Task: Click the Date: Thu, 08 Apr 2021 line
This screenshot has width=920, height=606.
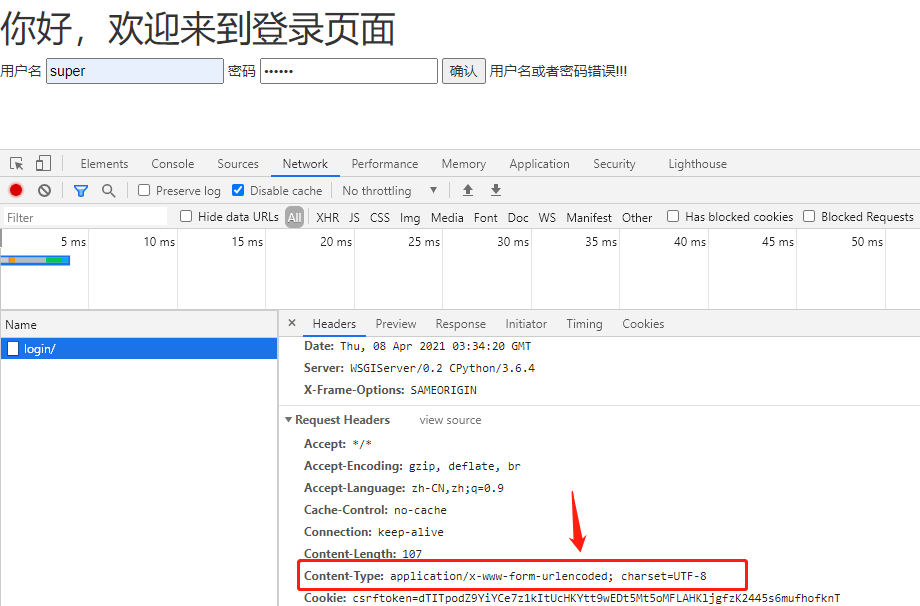Action: coord(418,346)
